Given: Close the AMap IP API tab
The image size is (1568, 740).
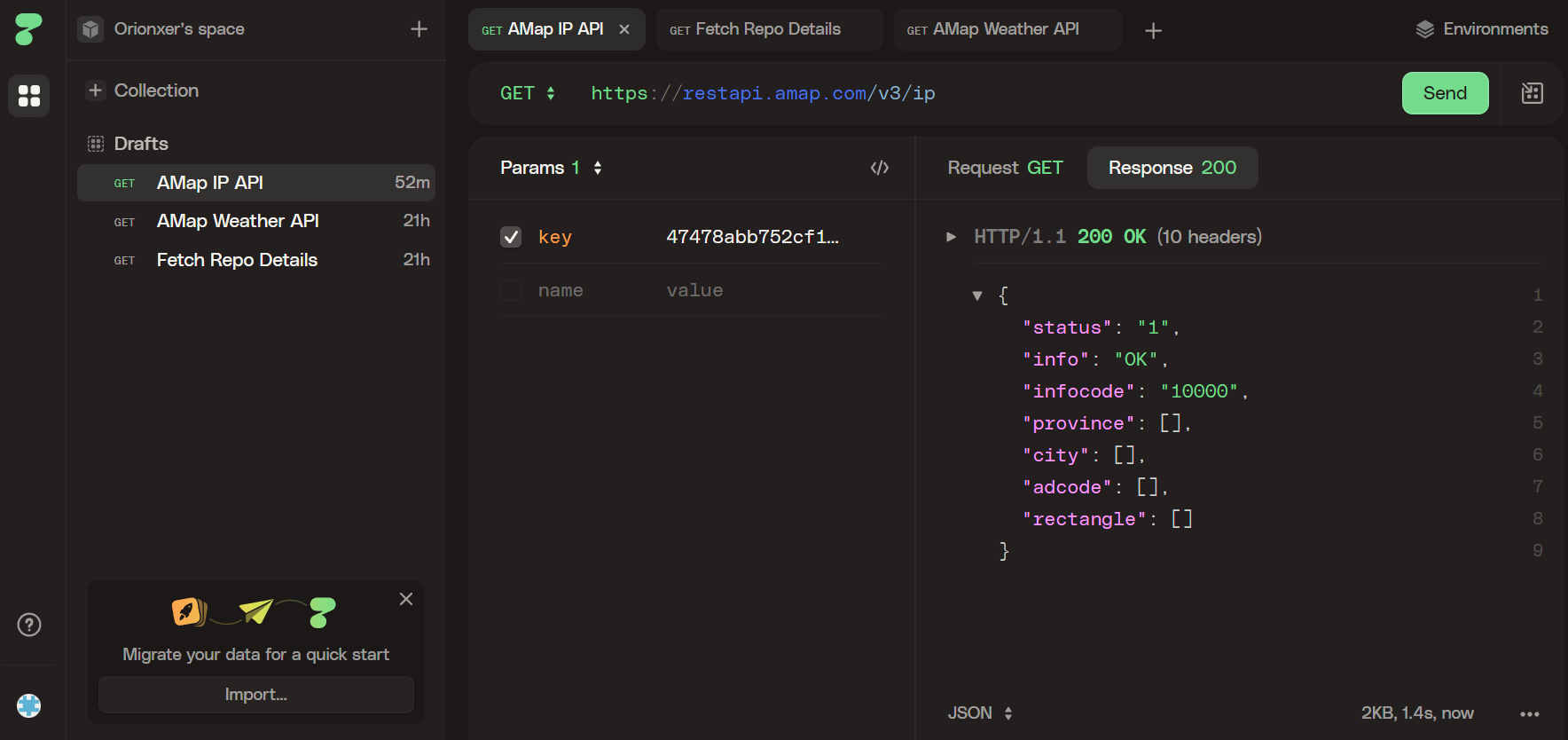Looking at the screenshot, I should [x=624, y=29].
